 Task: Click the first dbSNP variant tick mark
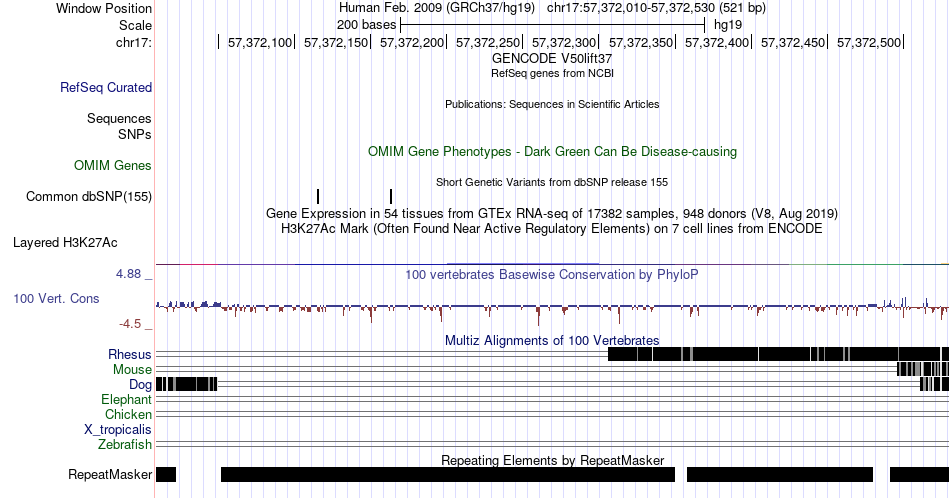tap(318, 196)
